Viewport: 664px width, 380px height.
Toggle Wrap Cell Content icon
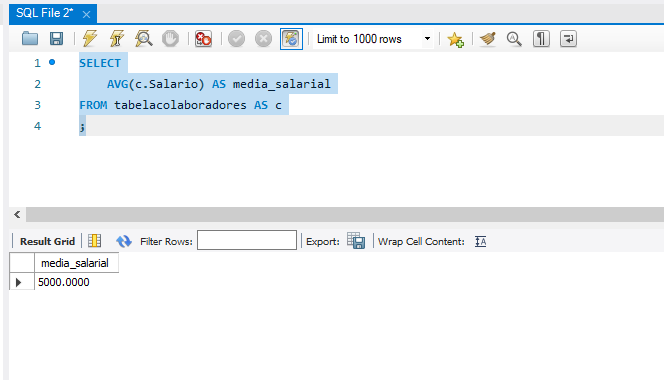481,241
